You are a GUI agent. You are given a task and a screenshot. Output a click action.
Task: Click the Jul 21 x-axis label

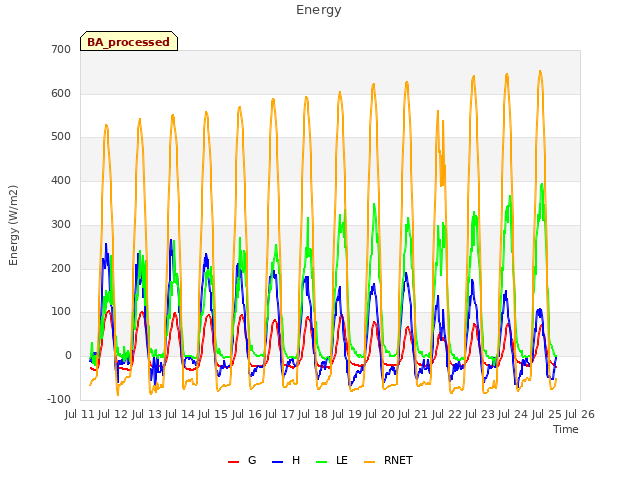(x=413, y=415)
